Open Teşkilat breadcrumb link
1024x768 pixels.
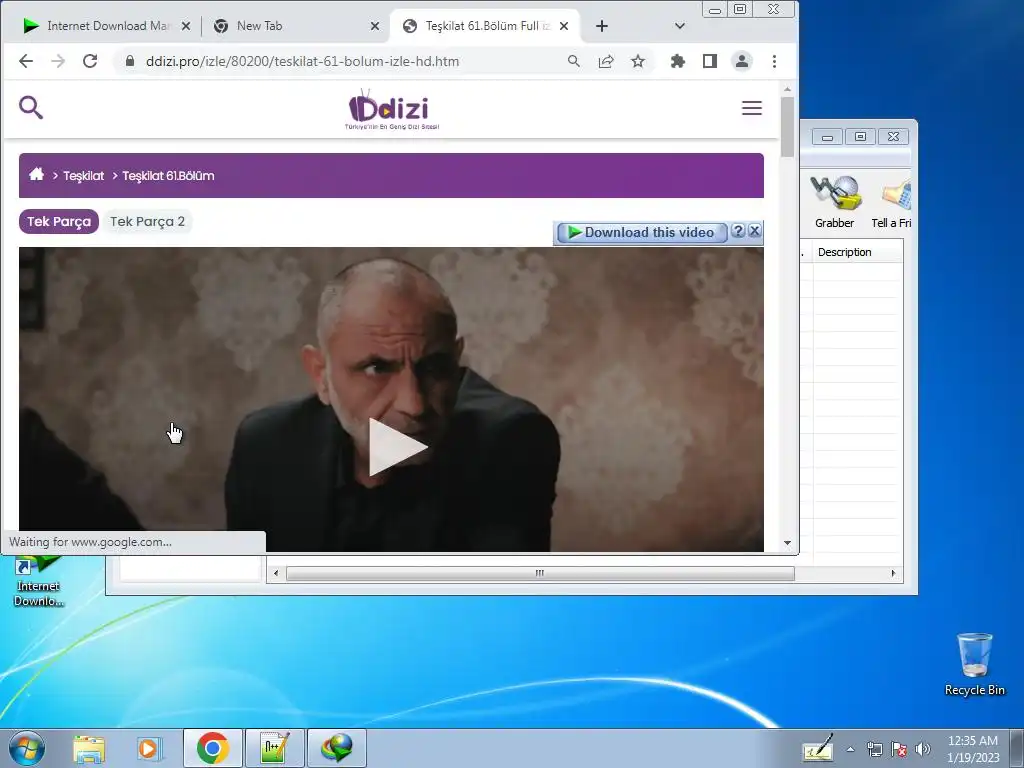[84, 176]
